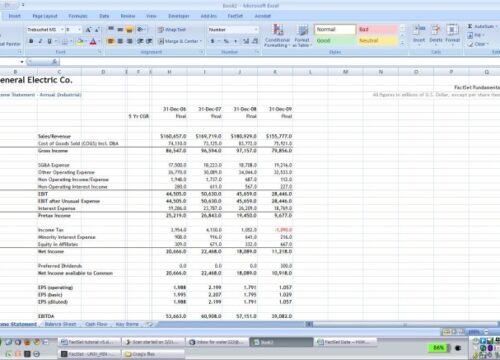Open the Formulas ribbon tab

78,16
